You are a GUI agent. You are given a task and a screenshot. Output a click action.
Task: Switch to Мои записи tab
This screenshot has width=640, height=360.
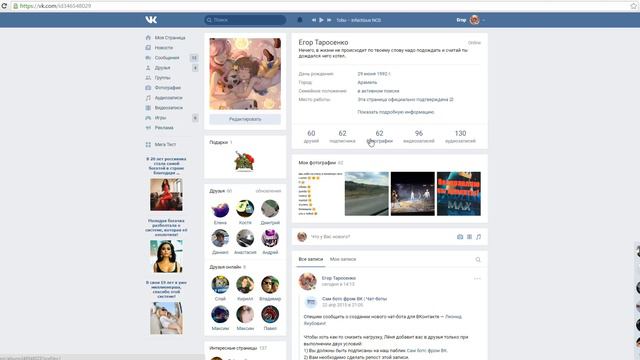point(343,259)
